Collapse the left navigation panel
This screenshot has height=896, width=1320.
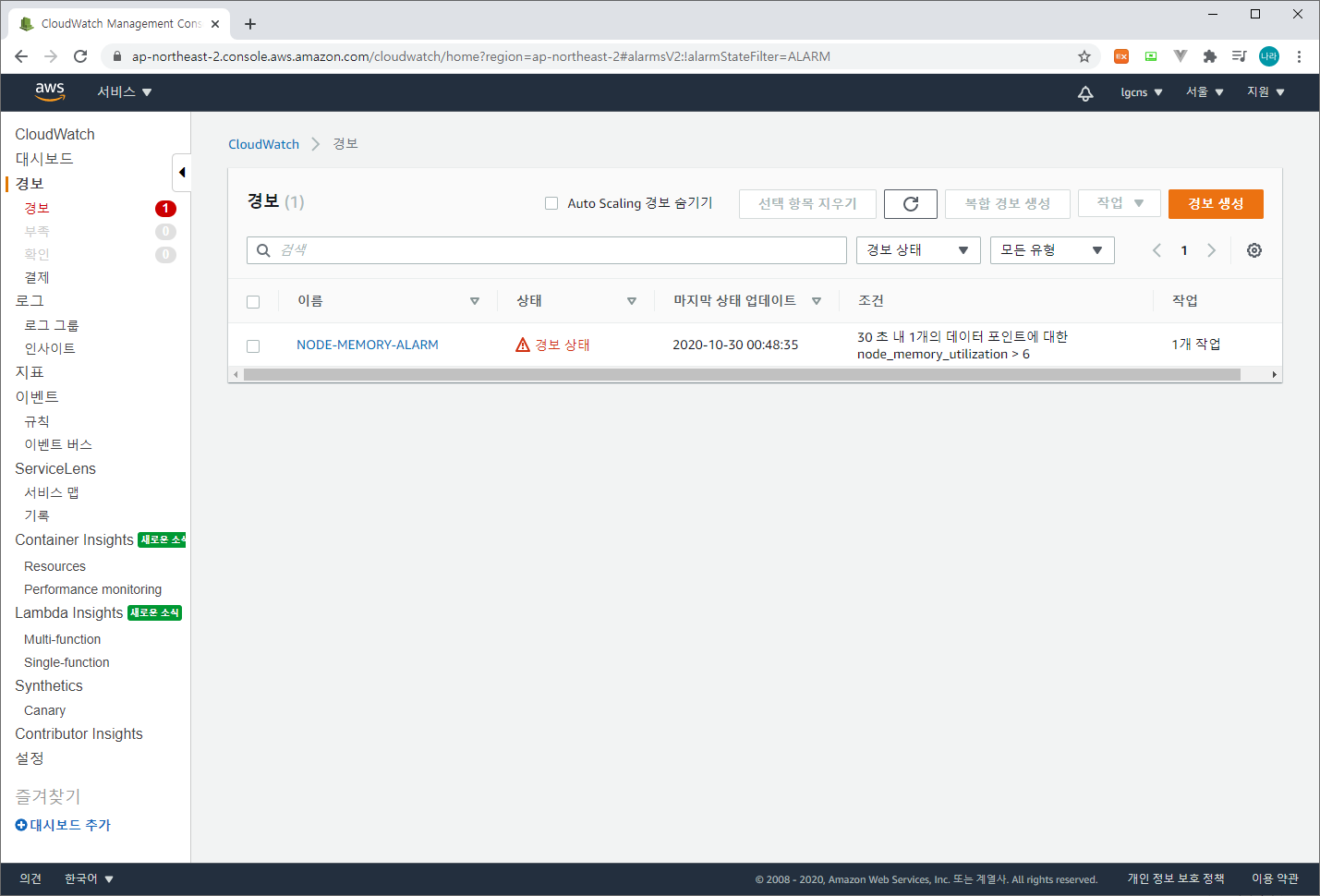pyautogui.click(x=182, y=172)
